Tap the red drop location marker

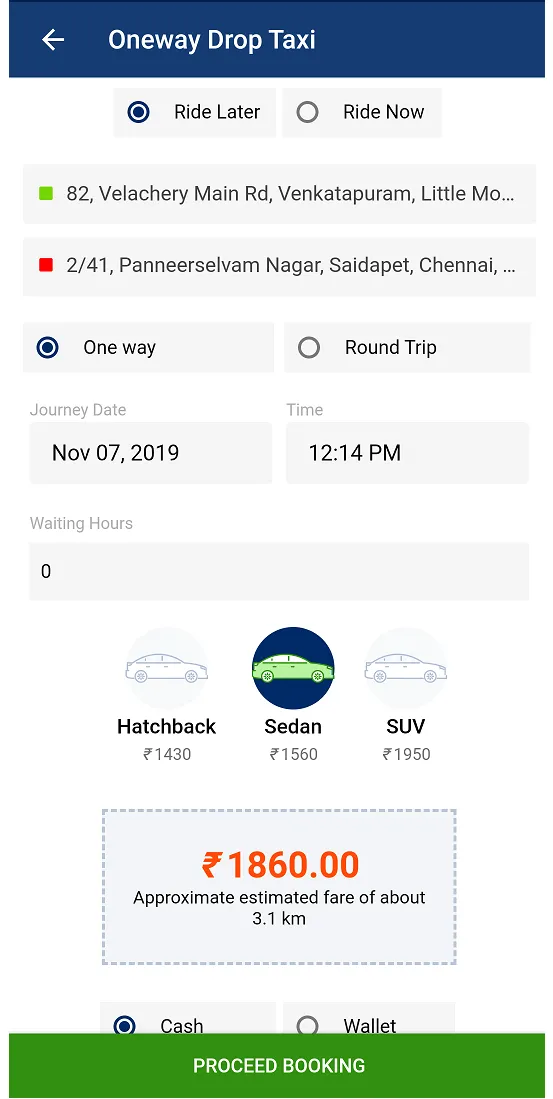(x=46, y=266)
